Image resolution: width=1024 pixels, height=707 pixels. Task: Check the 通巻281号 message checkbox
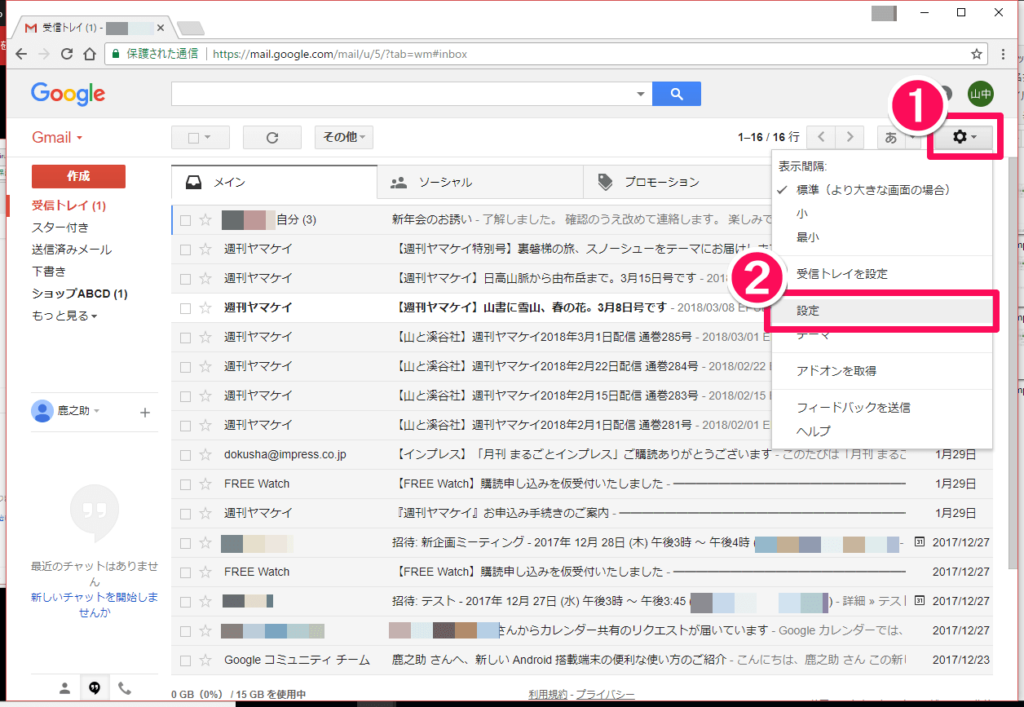[185, 426]
